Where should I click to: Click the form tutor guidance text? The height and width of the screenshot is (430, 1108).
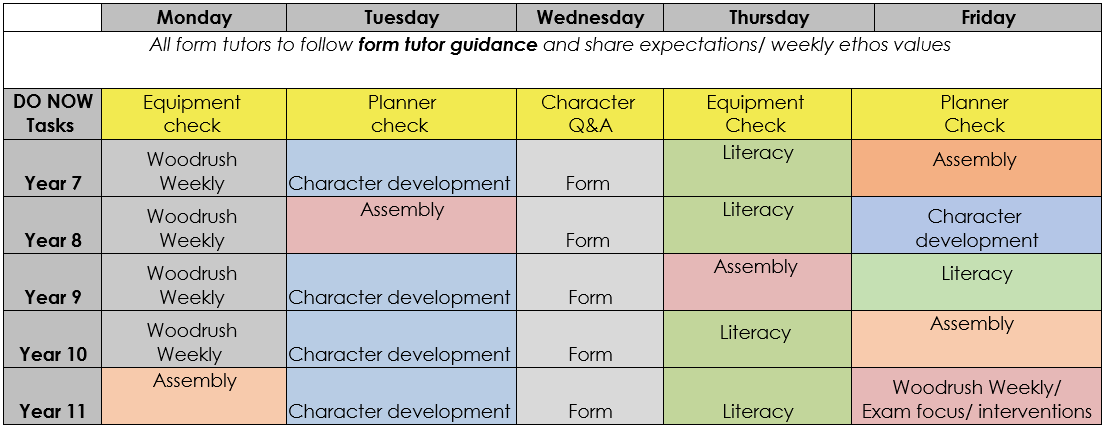448,45
